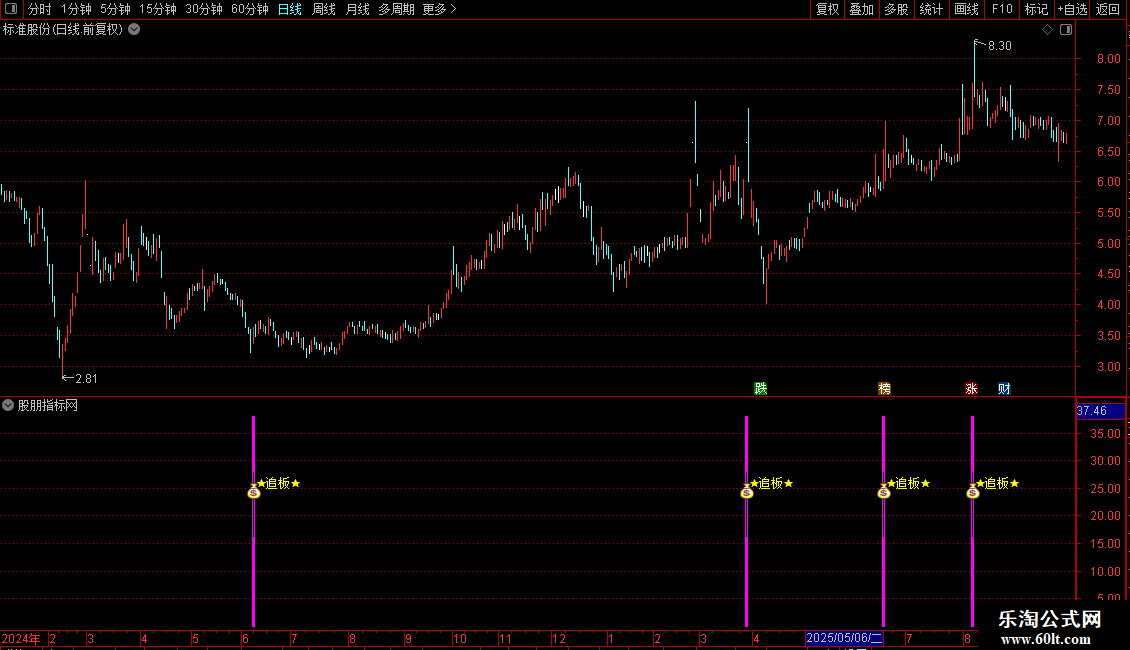The height and width of the screenshot is (650, 1130).
Task: Open 多股 multi-stock view
Action: [x=896, y=9]
